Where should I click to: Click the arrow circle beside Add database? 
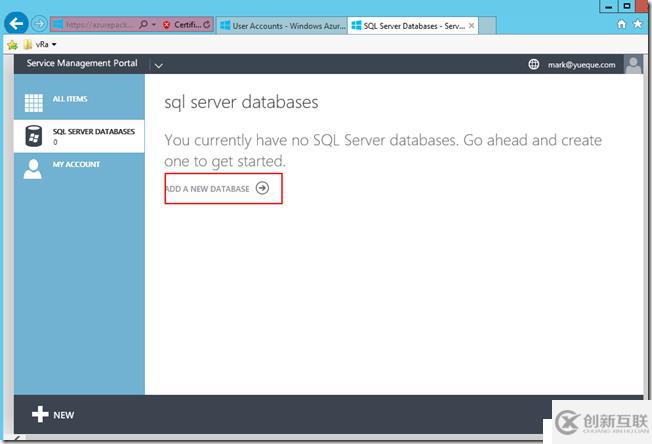[262, 188]
